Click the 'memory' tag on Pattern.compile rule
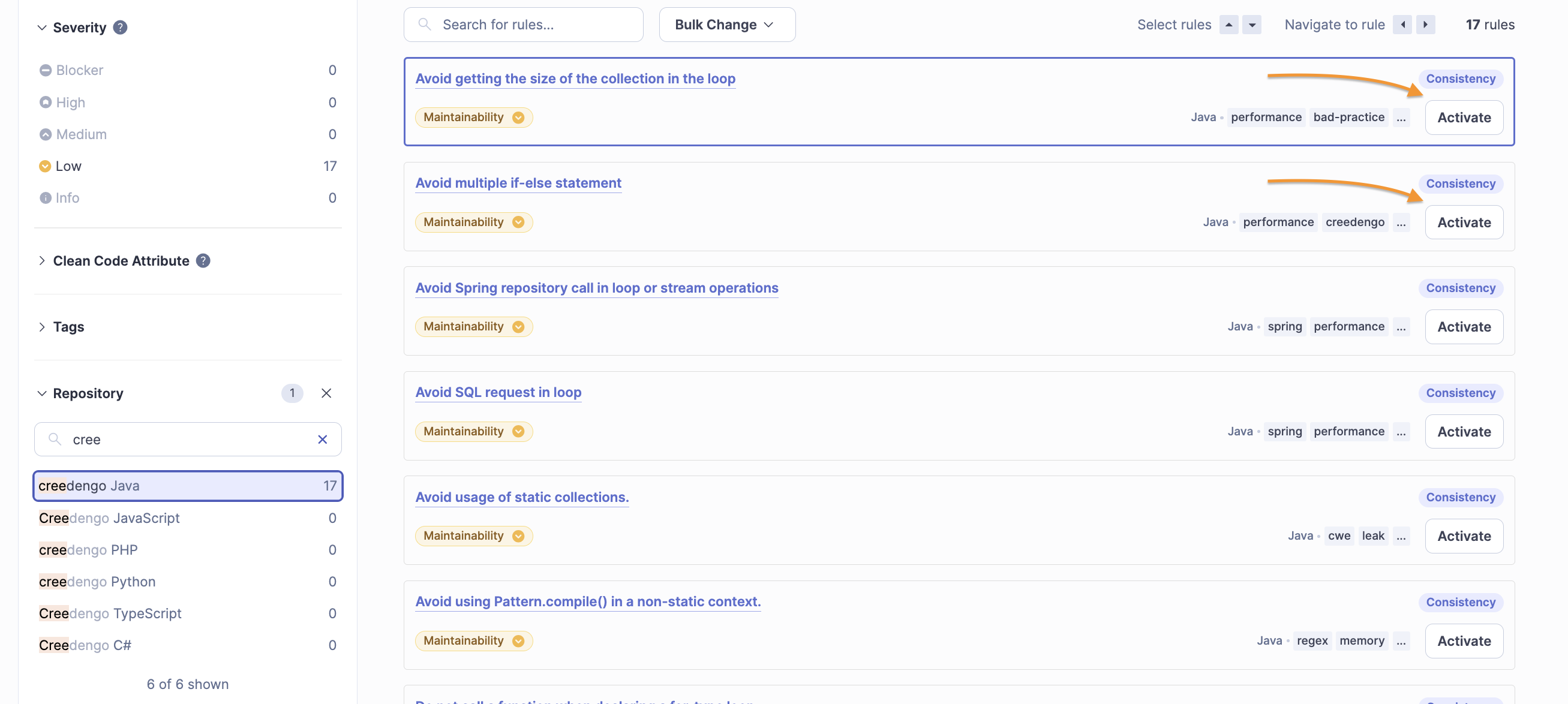 coord(1362,640)
